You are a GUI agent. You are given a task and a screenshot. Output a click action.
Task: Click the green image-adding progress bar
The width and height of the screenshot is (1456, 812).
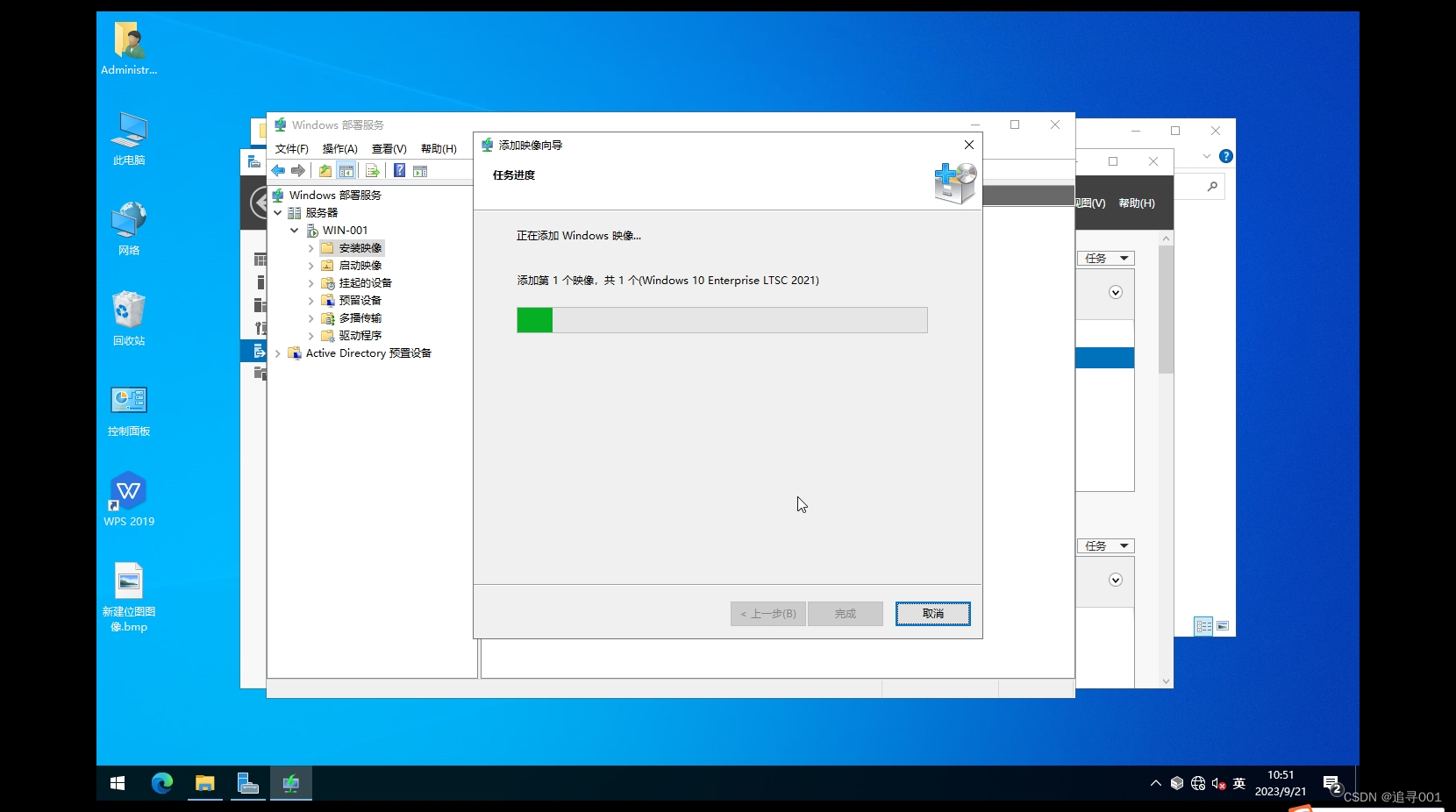click(x=722, y=320)
